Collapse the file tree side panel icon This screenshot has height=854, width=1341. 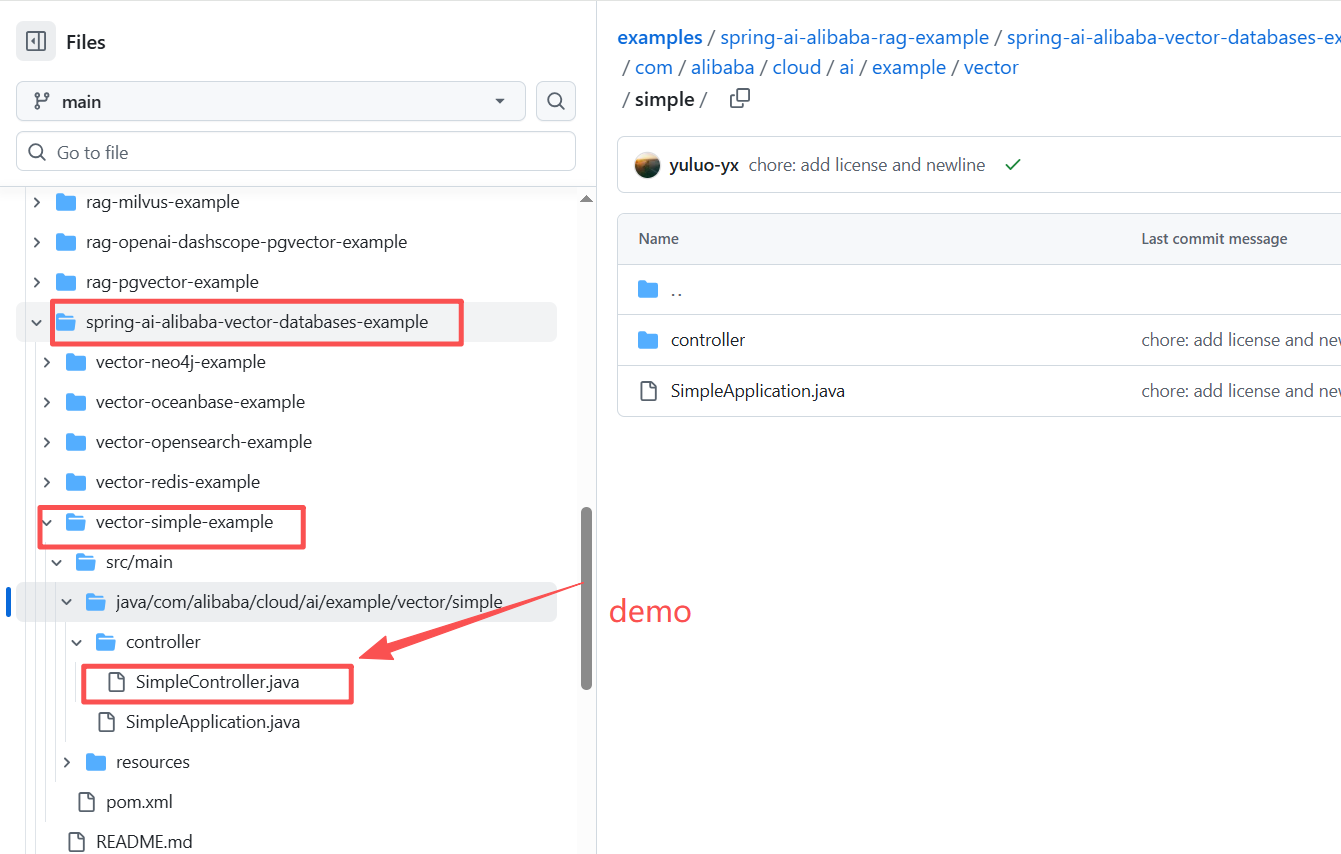pyautogui.click(x=36, y=42)
